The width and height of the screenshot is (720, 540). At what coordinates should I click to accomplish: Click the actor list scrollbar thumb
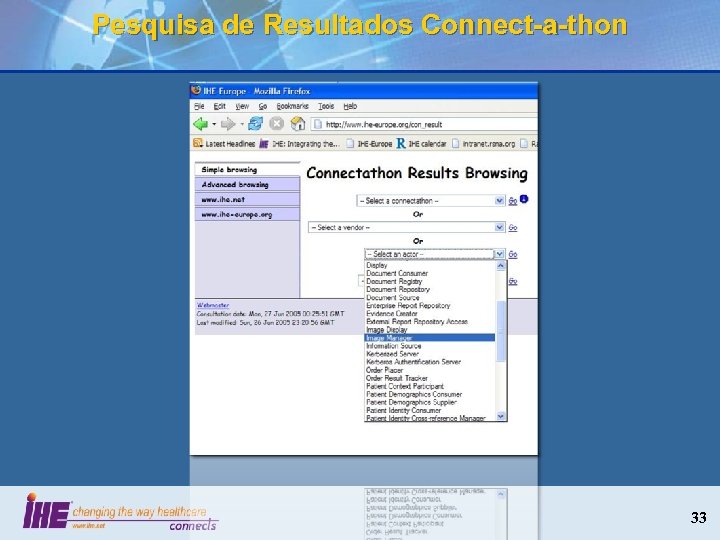pos(501,331)
